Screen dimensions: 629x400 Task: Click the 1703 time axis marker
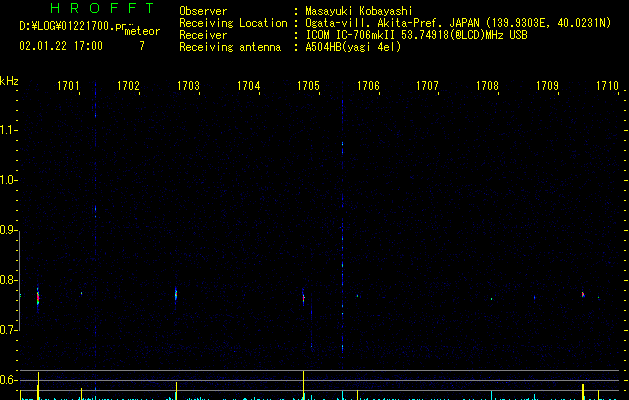pos(188,86)
